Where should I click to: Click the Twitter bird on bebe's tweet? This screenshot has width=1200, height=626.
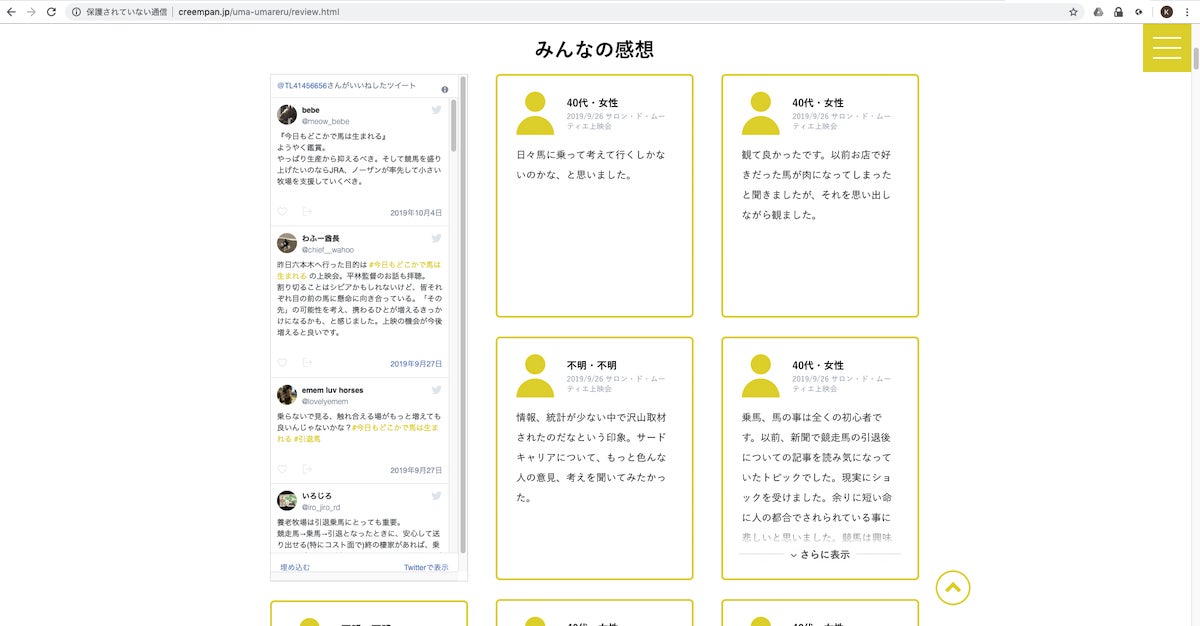tap(437, 110)
